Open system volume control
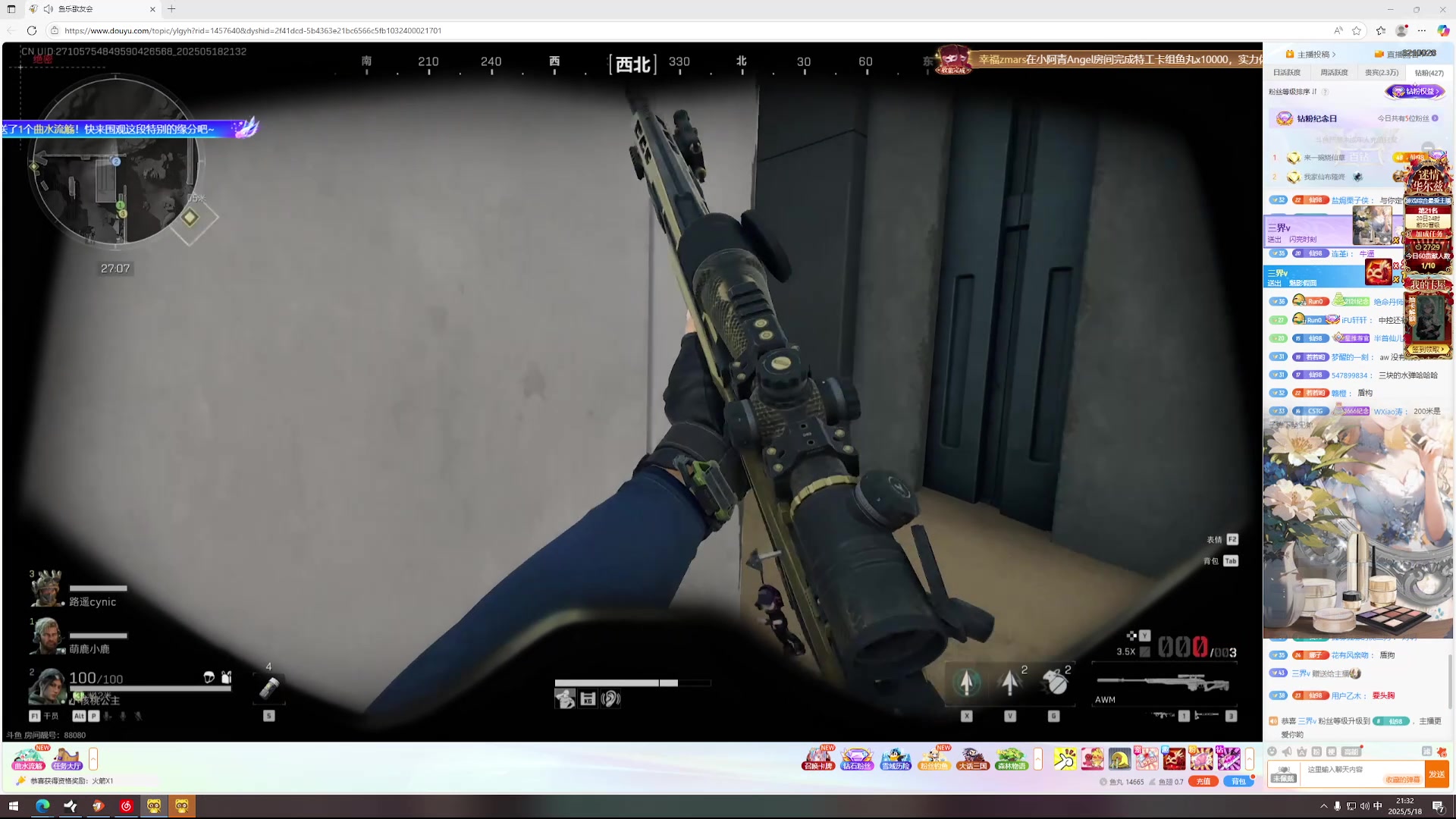This screenshot has width=1456, height=819. click(x=1364, y=806)
